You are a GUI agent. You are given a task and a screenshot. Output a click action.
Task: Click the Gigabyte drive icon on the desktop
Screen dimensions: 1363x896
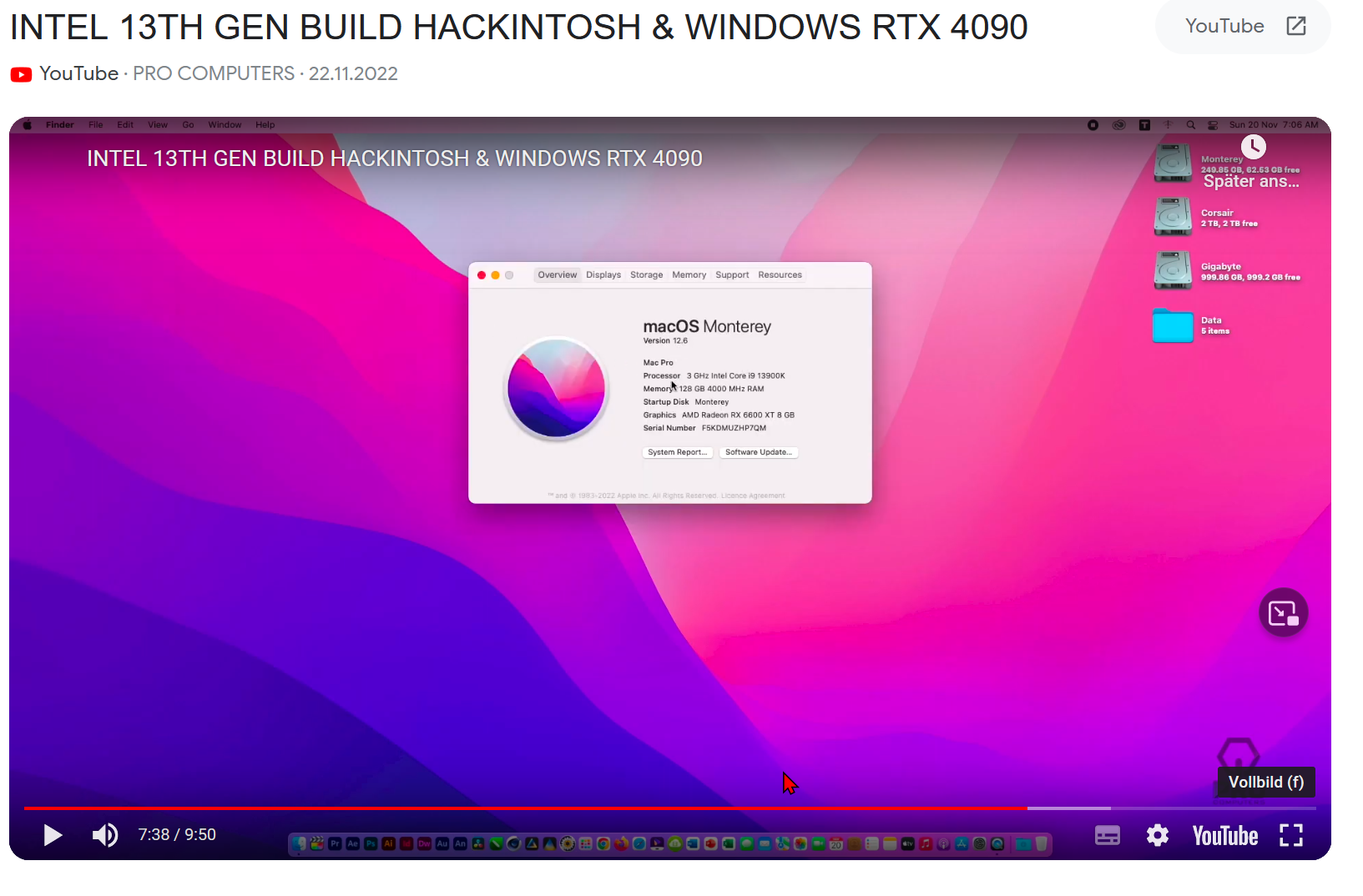click(1173, 270)
